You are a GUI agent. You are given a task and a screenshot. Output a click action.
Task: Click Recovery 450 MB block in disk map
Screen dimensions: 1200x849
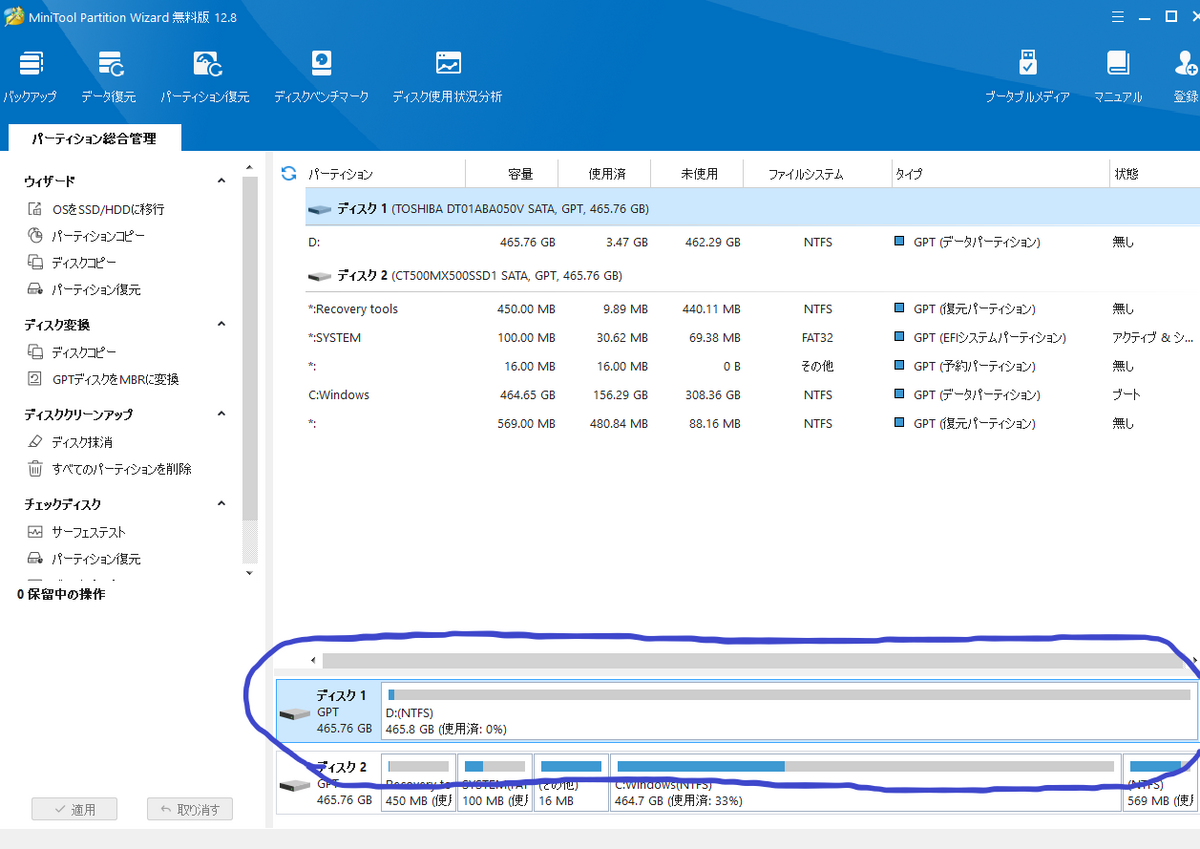coord(418,783)
